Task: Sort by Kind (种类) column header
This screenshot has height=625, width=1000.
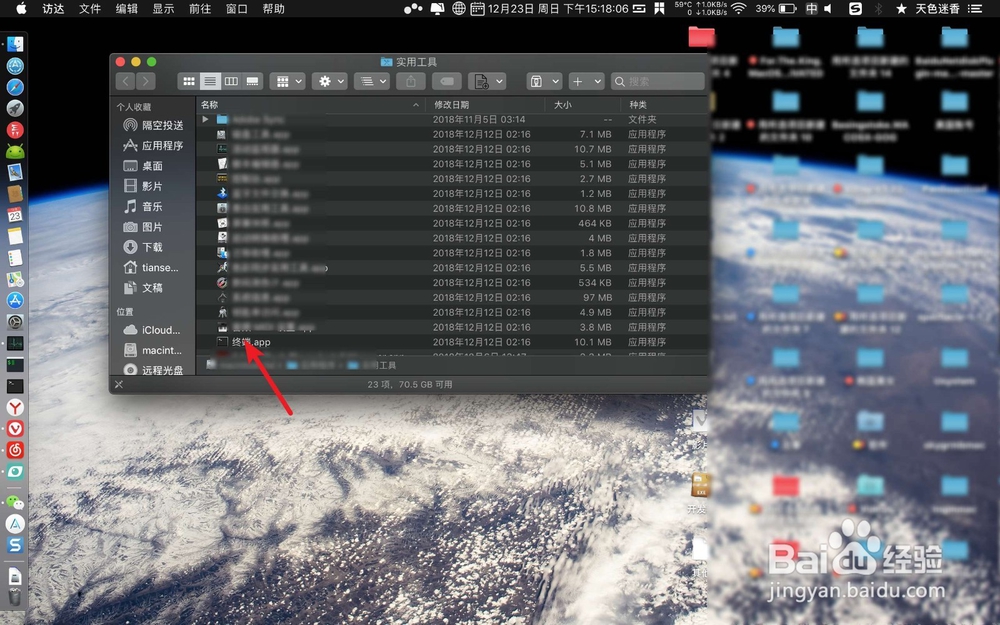Action: [665, 105]
